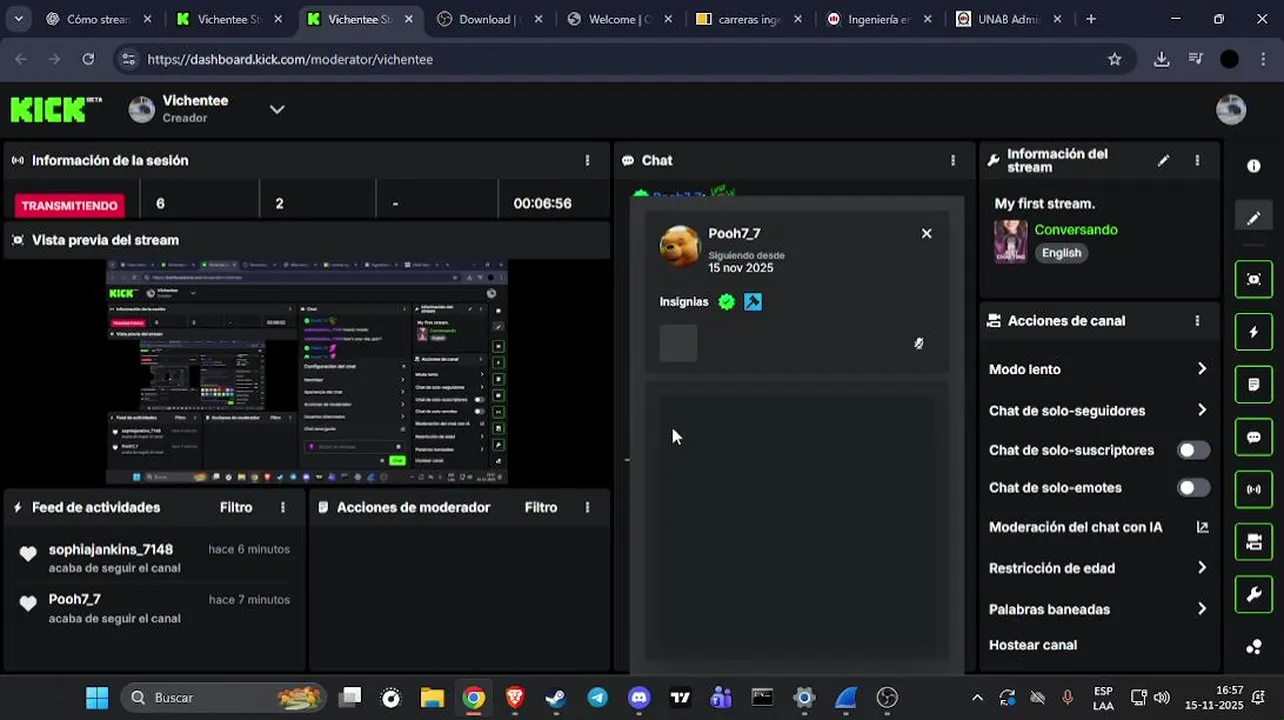Open Discord from the taskbar

(x=639, y=697)
